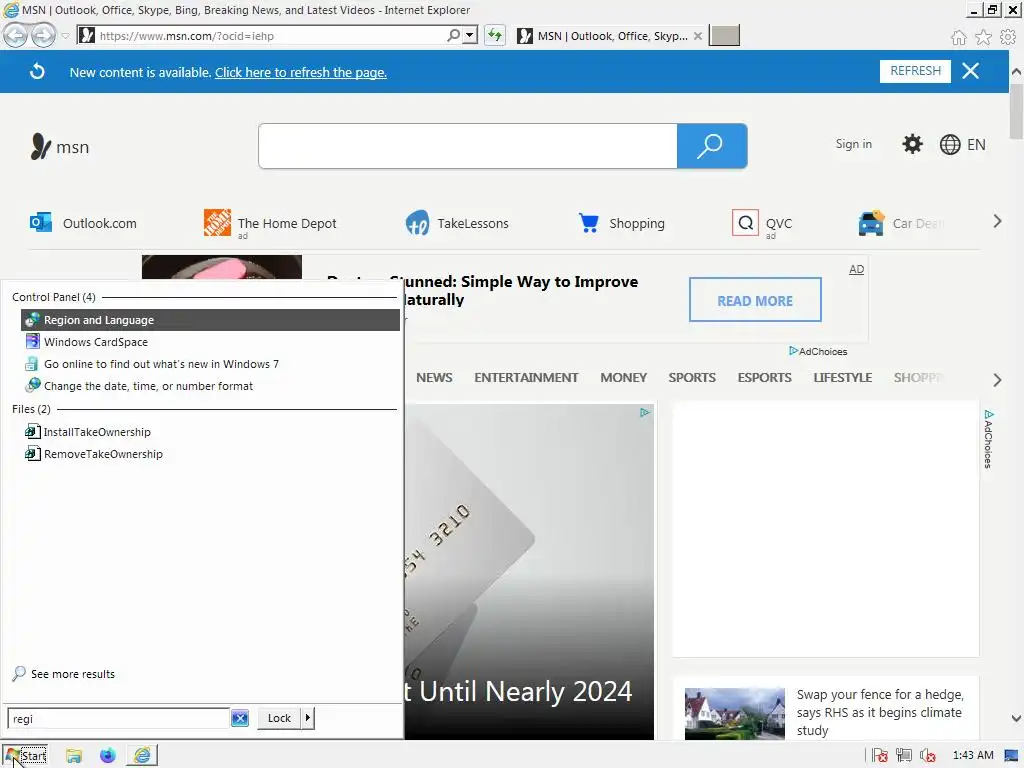Open the SPORTS category tab
Image resolution: width=1024 pixels, height=768 pixels.
(x=692, y=377)
